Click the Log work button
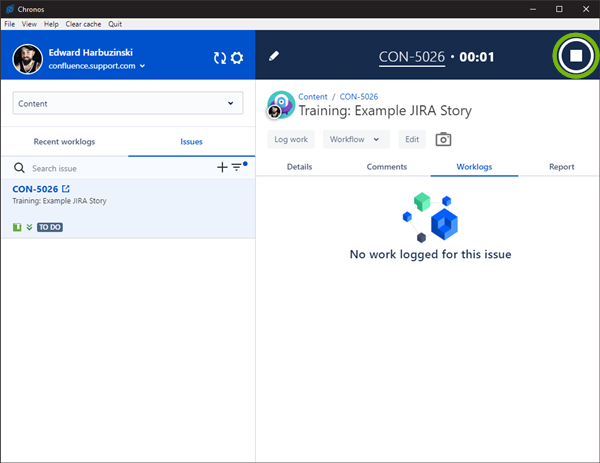The image size is (600, 463). coord(291,139)
